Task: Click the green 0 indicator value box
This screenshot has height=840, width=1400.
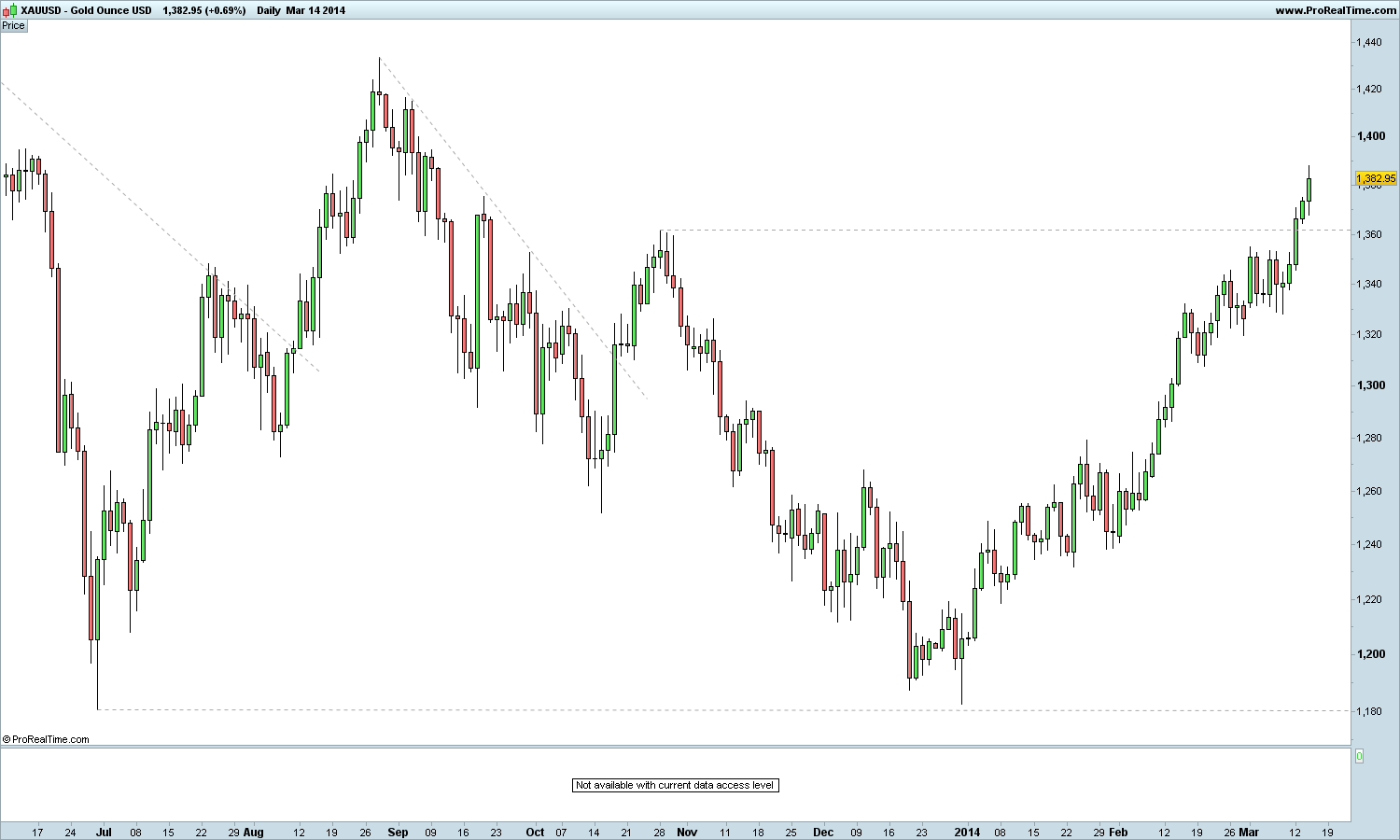Action: pos(1359,756)
